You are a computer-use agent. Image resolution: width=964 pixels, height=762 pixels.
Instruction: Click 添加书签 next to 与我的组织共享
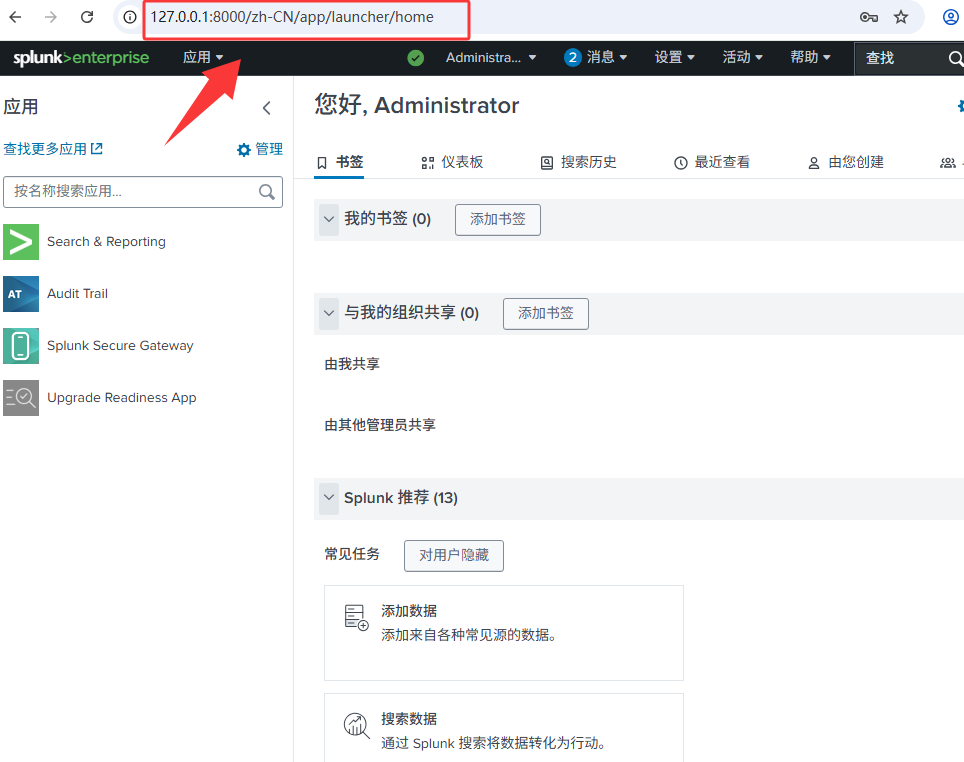coord(546,314)
